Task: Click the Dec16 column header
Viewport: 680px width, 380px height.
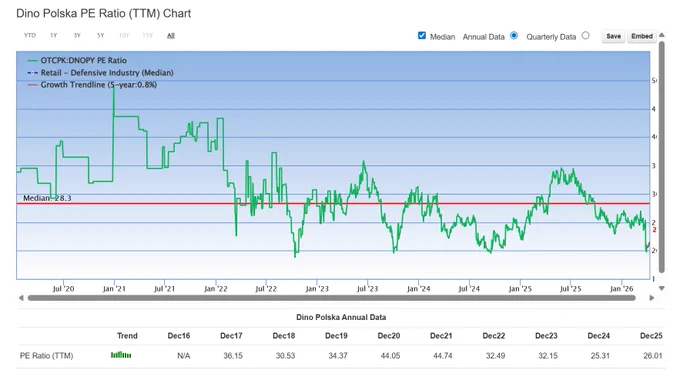Action: click(x=179, y=336)
